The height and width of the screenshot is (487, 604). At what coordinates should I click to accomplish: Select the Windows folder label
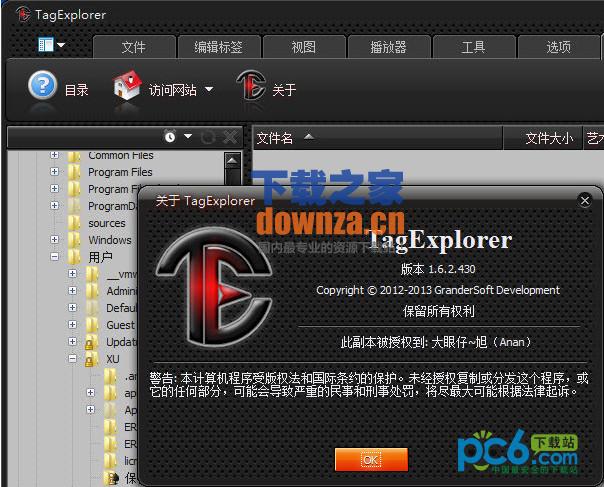click(110, 240)
